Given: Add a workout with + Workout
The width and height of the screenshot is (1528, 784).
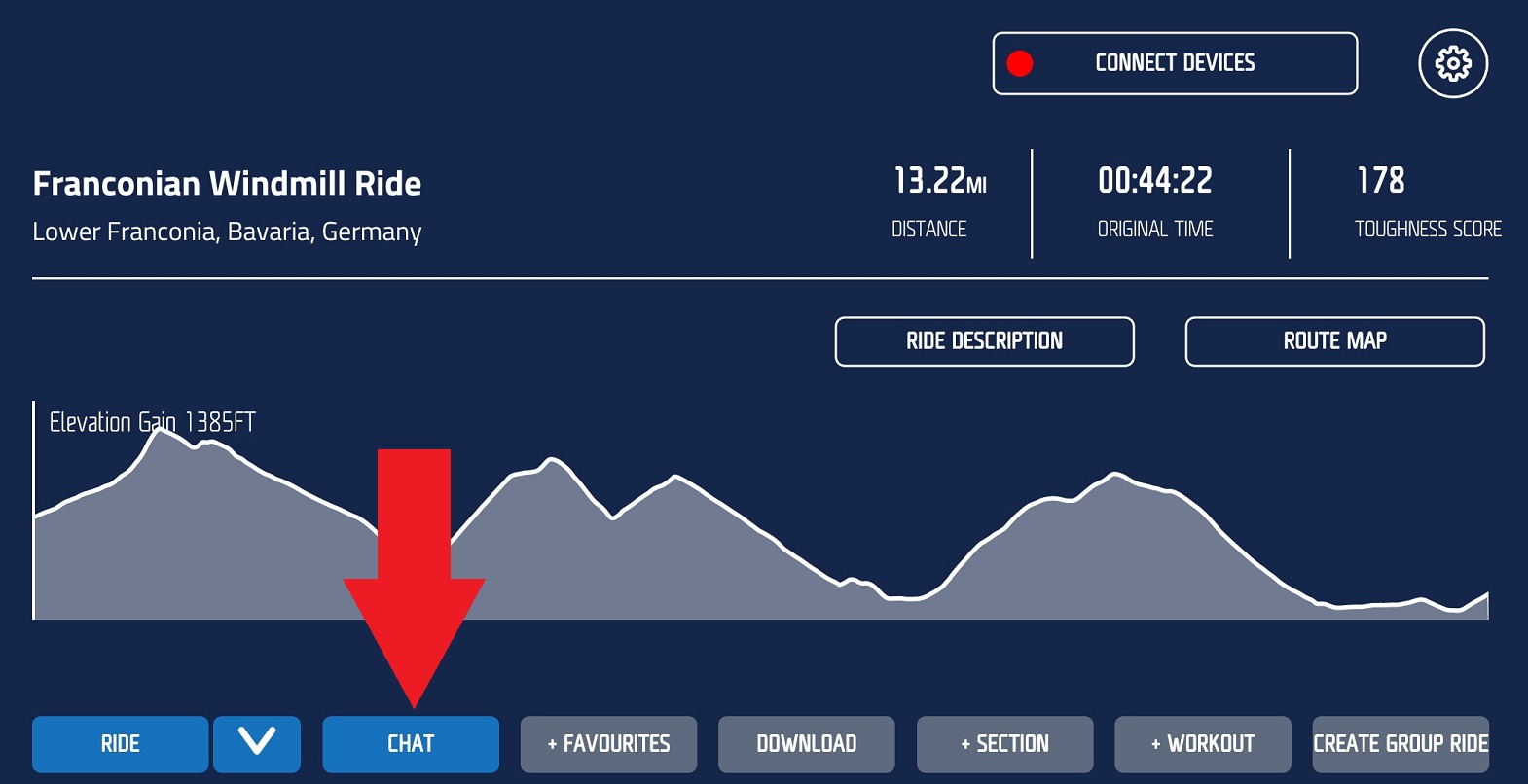Looking at the screenshot, I should (1203, 744).
